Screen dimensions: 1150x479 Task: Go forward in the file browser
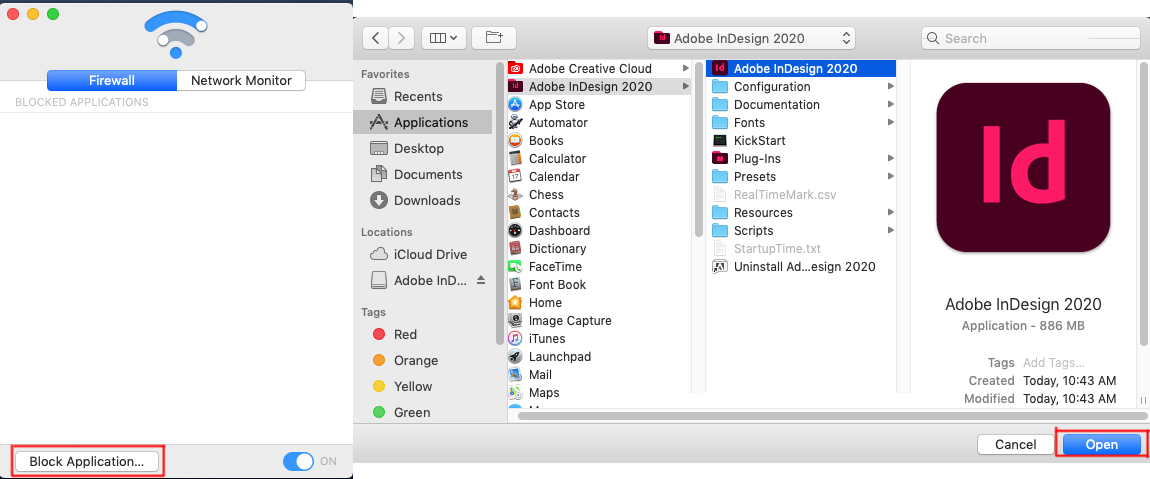tap(402, 38)
